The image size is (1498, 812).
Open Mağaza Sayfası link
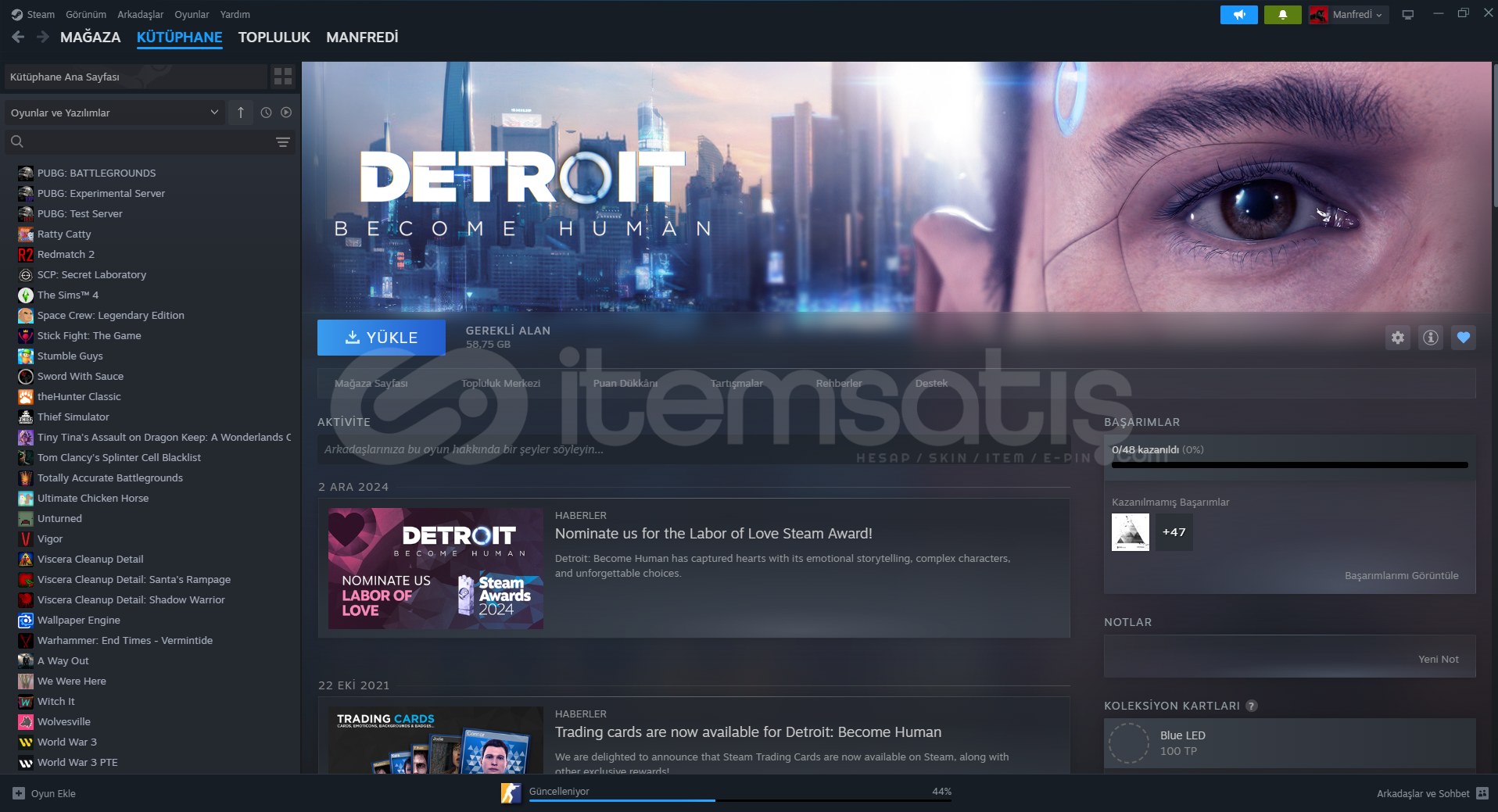tap(371, 384)
